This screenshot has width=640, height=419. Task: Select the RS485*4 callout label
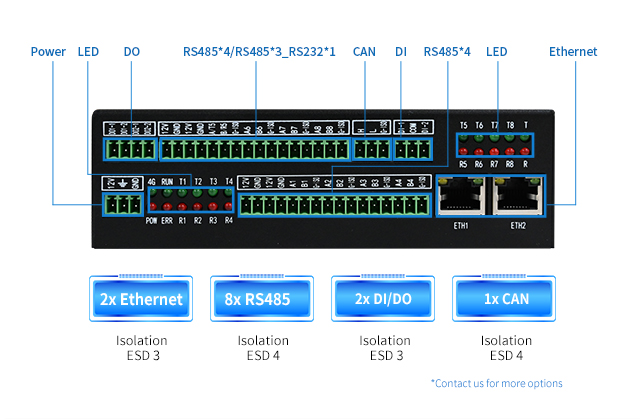click(x=447, y=52)
